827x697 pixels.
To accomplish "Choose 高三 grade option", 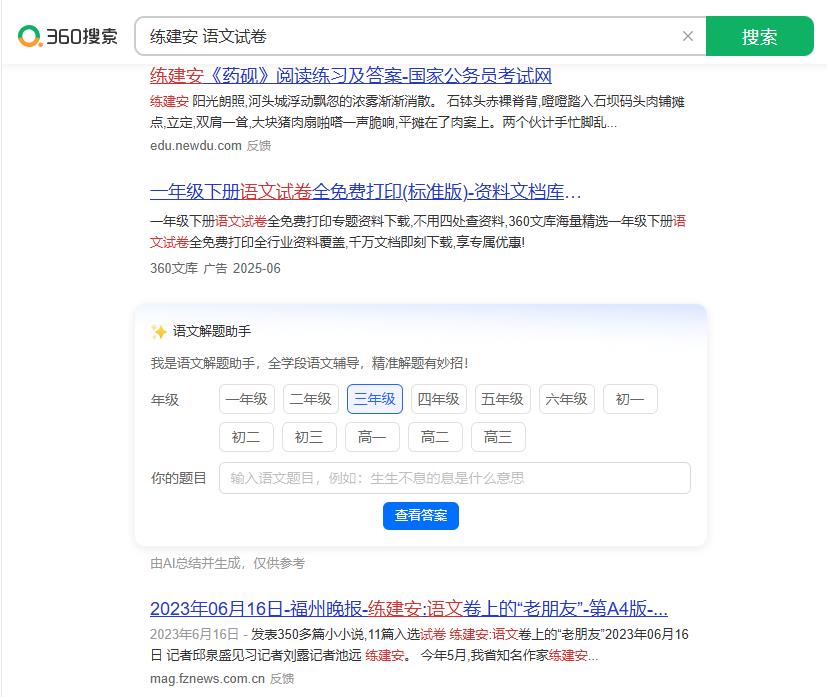I will (x=498, y=437).
